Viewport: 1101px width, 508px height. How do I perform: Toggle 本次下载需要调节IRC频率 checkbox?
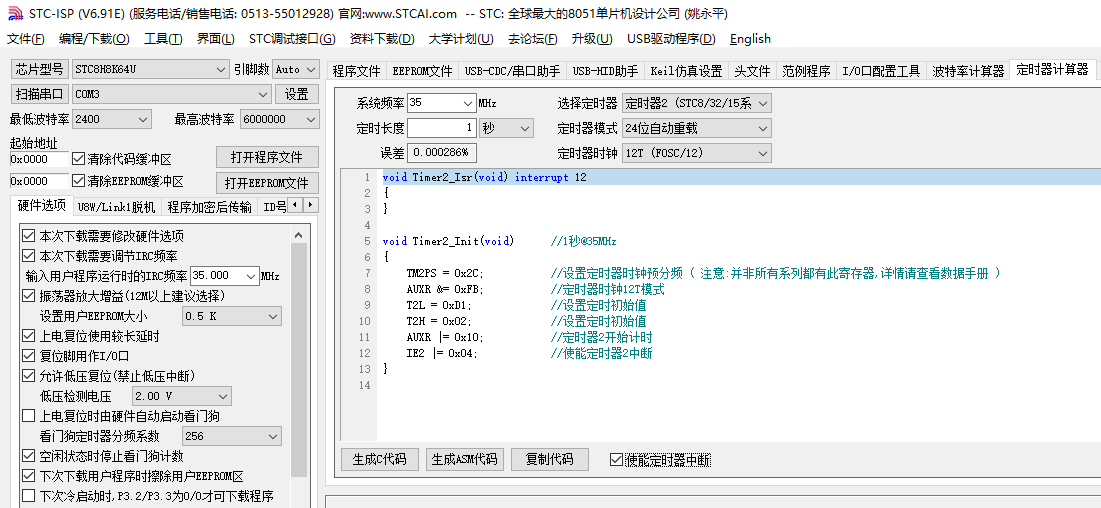tap(28, 256)
